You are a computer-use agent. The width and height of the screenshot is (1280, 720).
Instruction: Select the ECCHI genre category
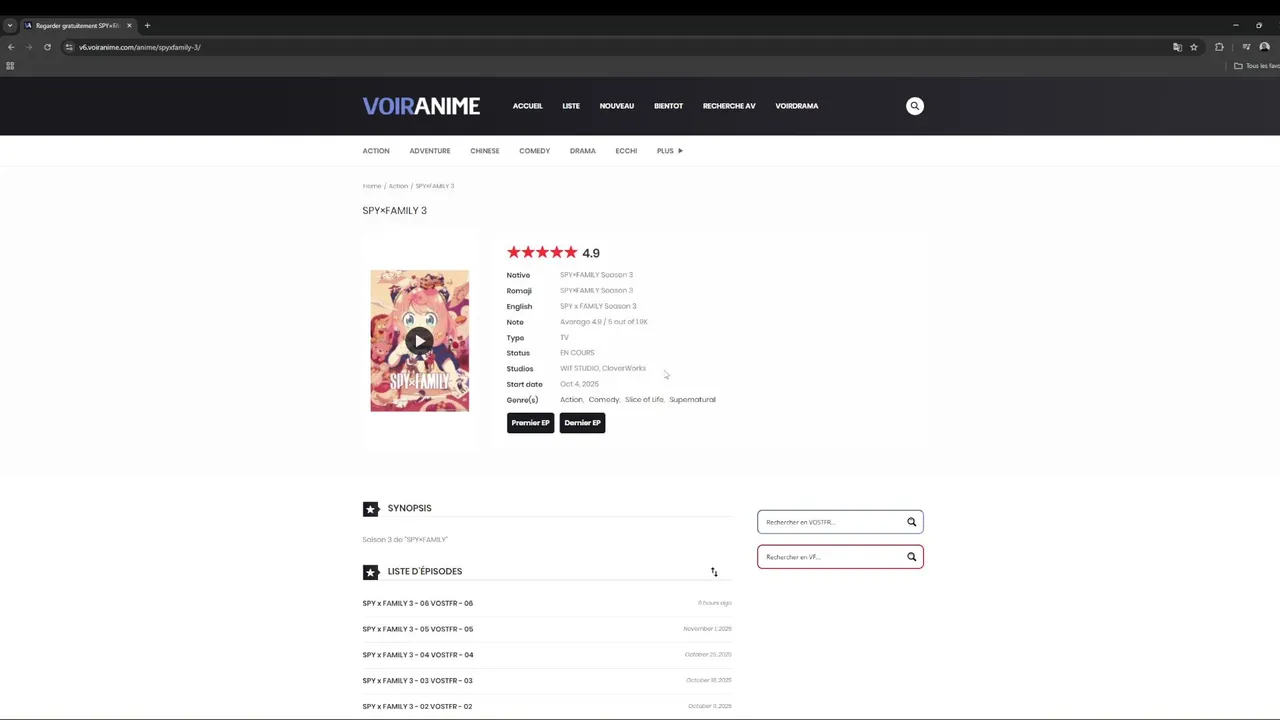tap(626, 151)
